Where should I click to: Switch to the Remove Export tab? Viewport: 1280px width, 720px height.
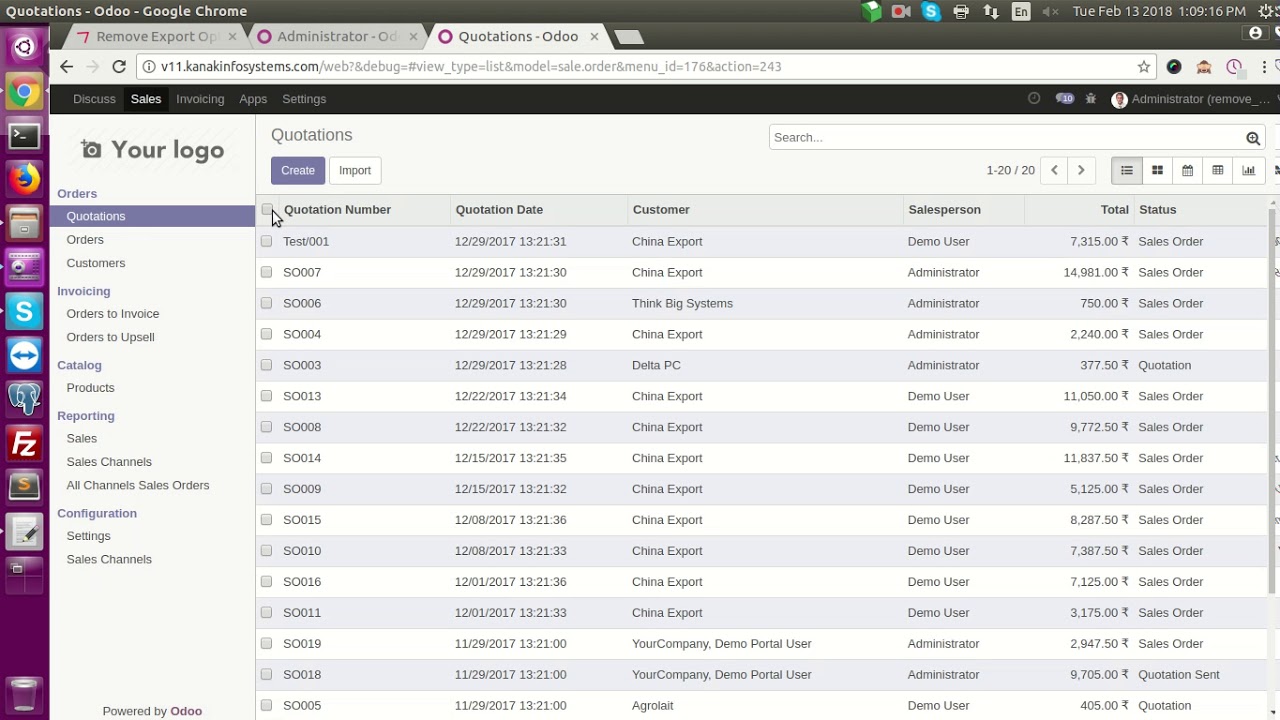pos(157,37)
